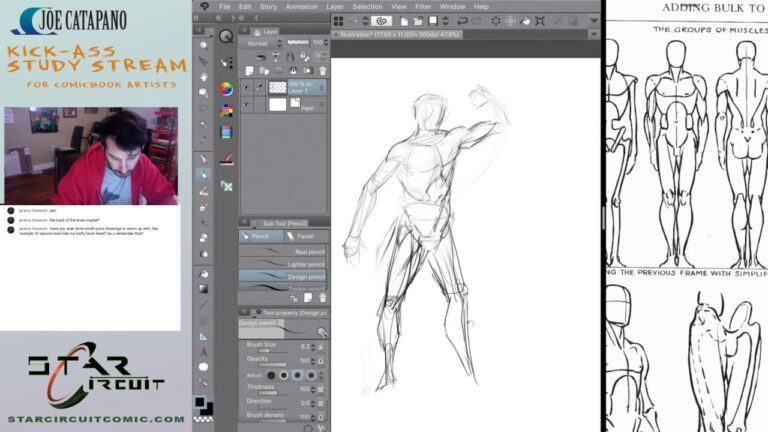The image size is (768, 432).
Task: Select the Balloon tool in the toolbar
Action: (203, 367)
